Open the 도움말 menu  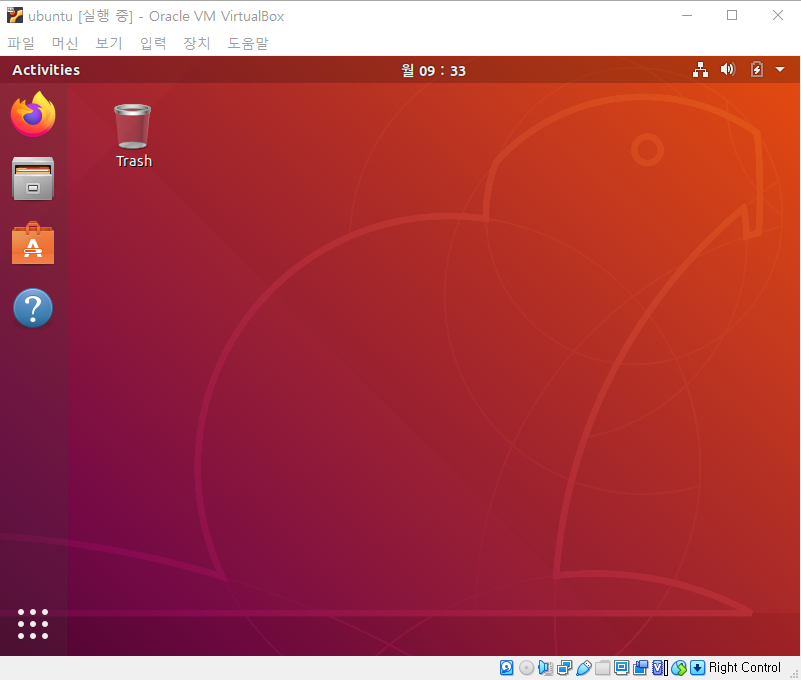pyautogui.click(x=248, y=43)
